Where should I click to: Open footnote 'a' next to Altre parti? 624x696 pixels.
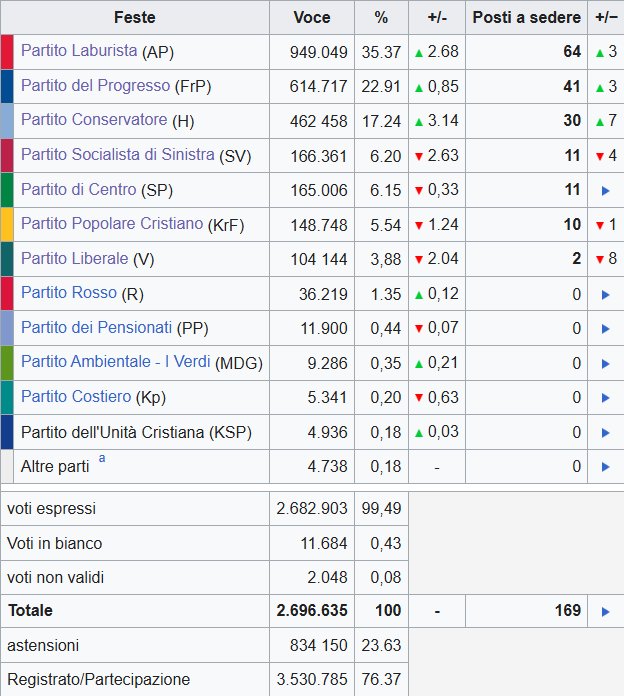point(102,460)
